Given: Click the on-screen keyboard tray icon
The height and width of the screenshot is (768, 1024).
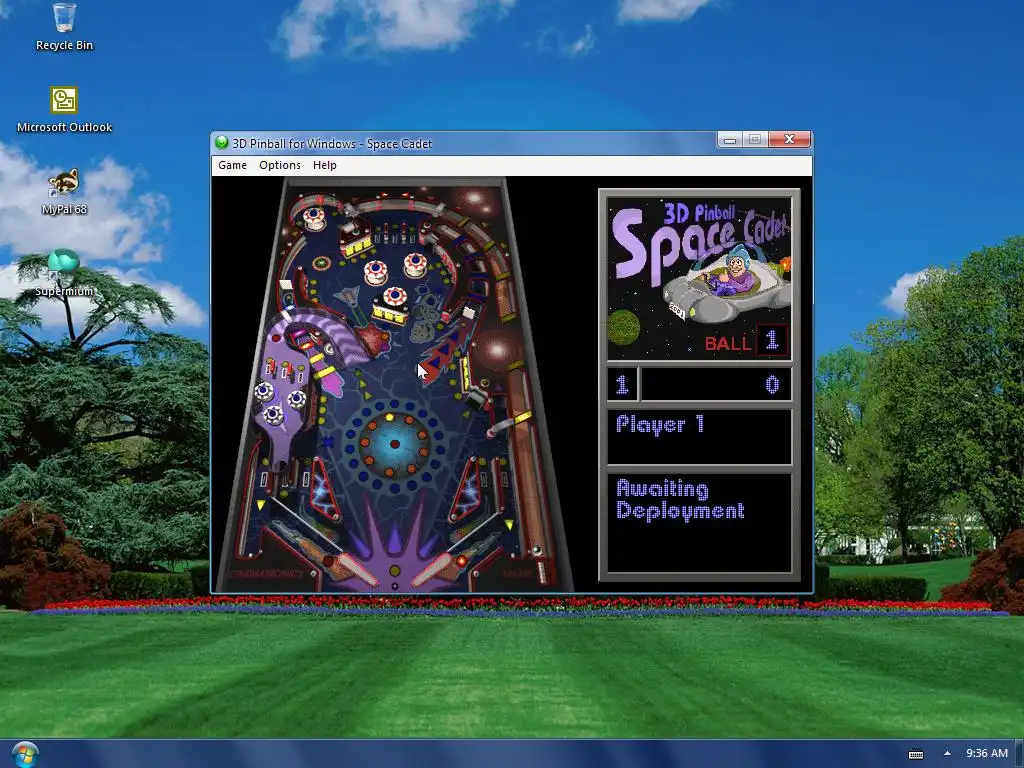Looking at the screenshot, I should 916,754.
